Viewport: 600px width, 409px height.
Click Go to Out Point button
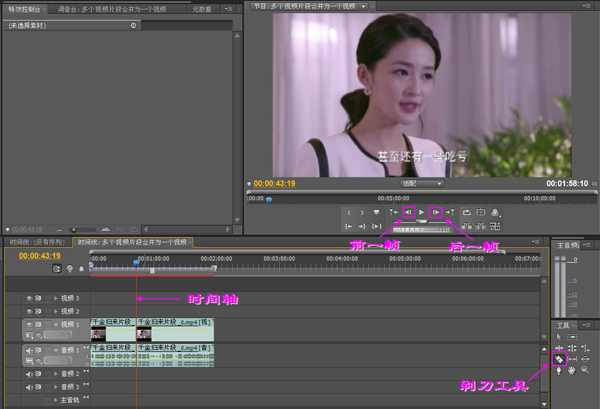[x=362, y=226]
